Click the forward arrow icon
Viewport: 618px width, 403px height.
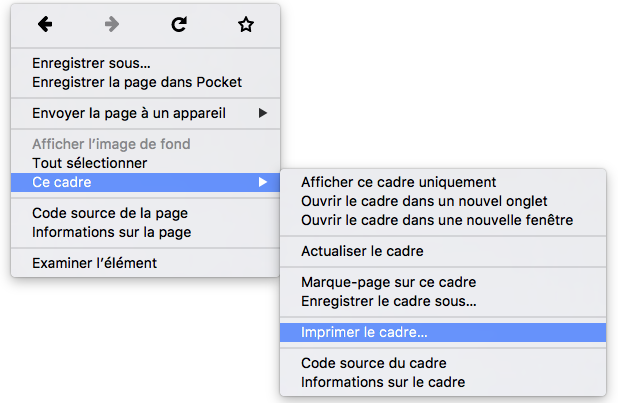coord(112,25)
